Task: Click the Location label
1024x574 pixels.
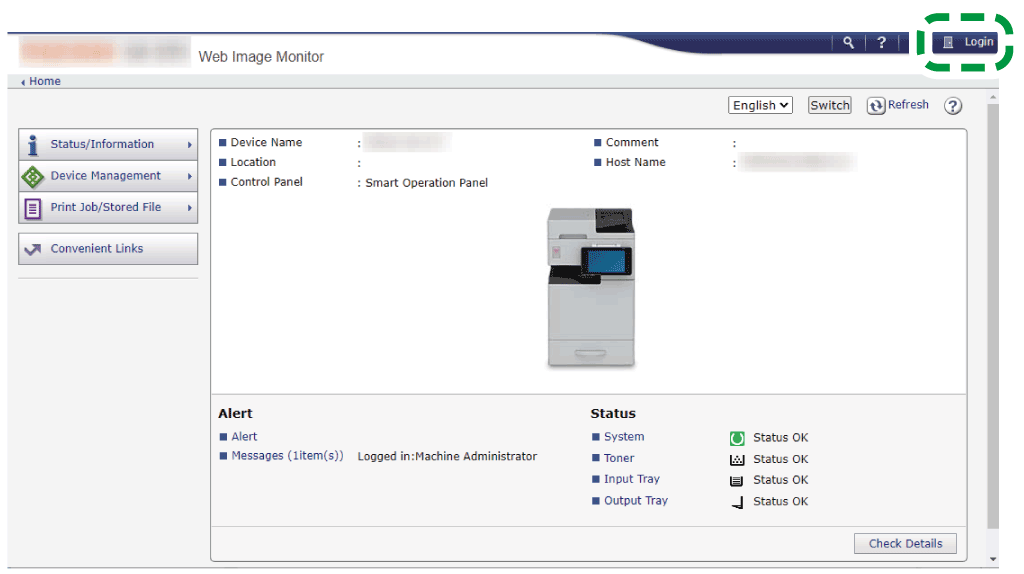Action: pos(253,162)
